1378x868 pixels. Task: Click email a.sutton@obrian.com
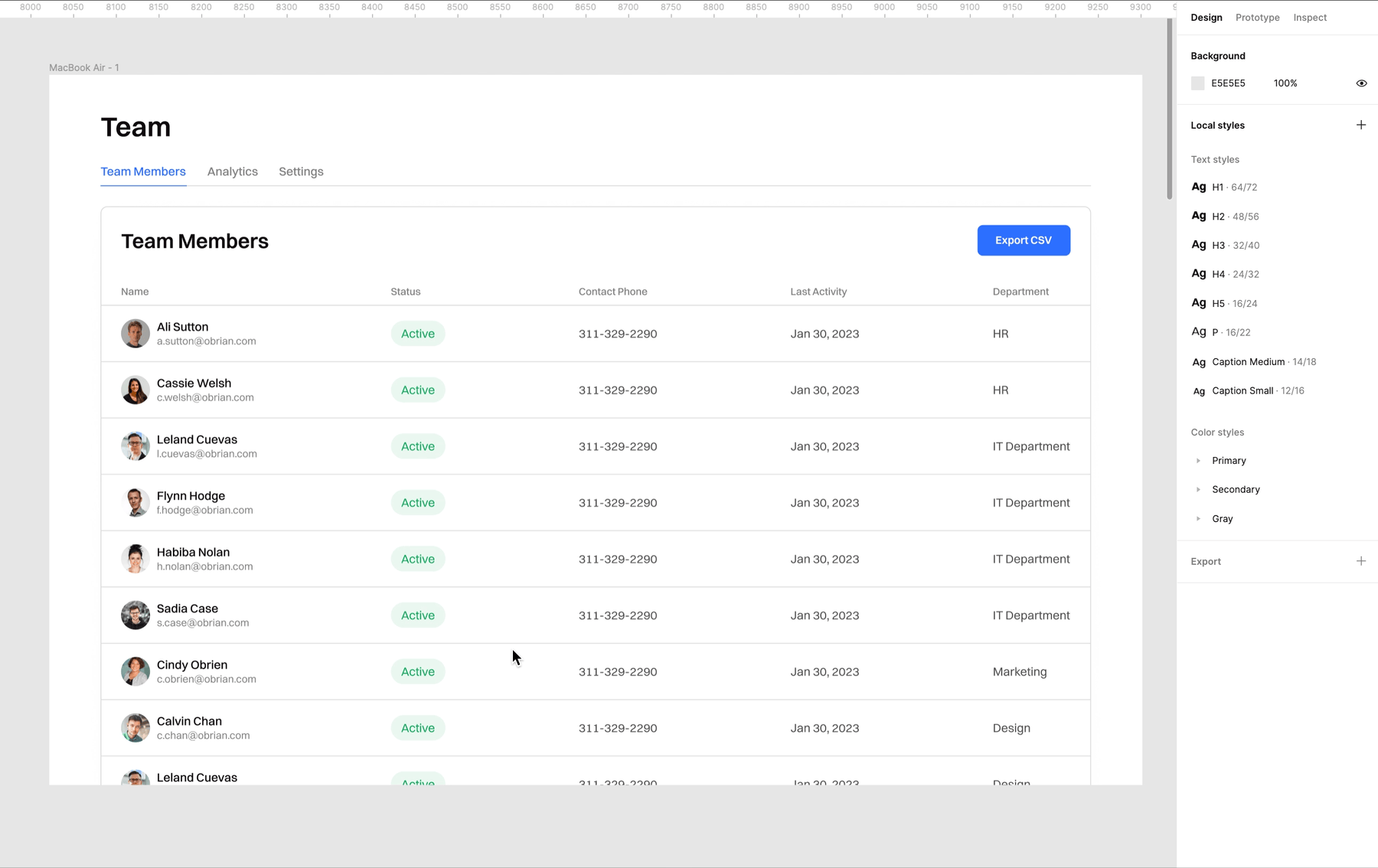pyautogui.click(x=207, y=341)
